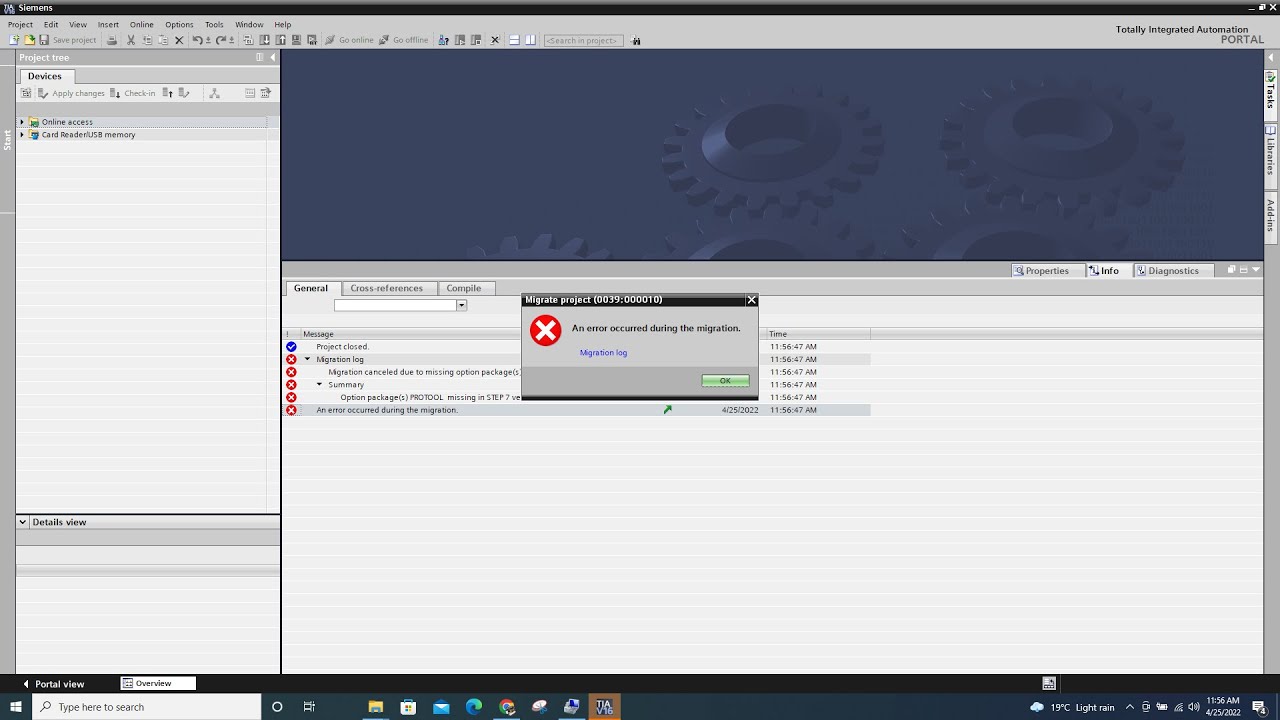Click the Accessible devices icon
The width and height of the screenshot is (1280, 720).
point(443,40)
